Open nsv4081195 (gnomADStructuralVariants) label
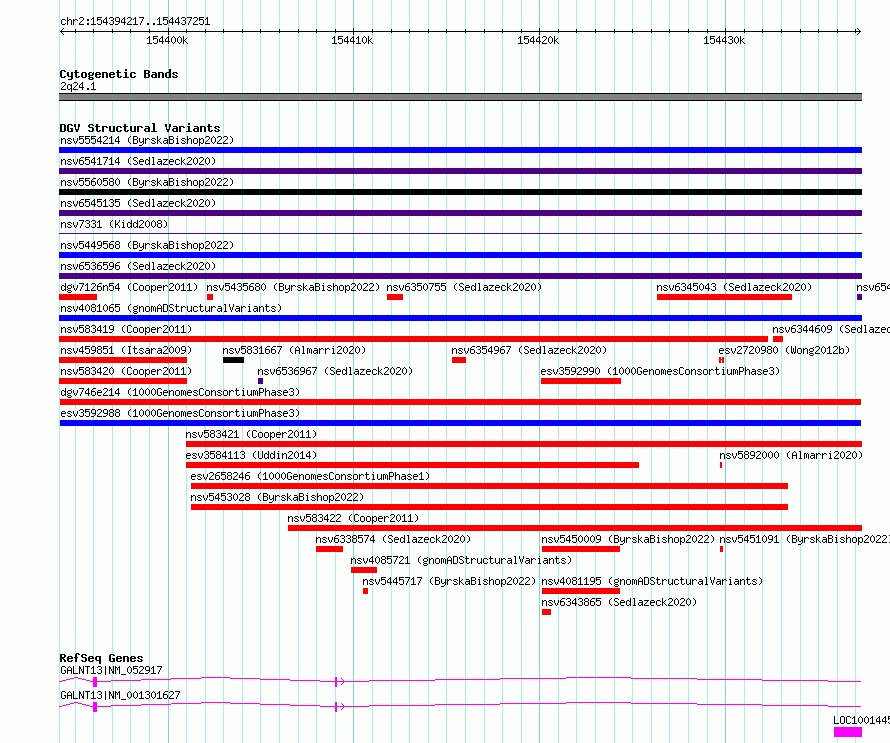 coord(652,581)
